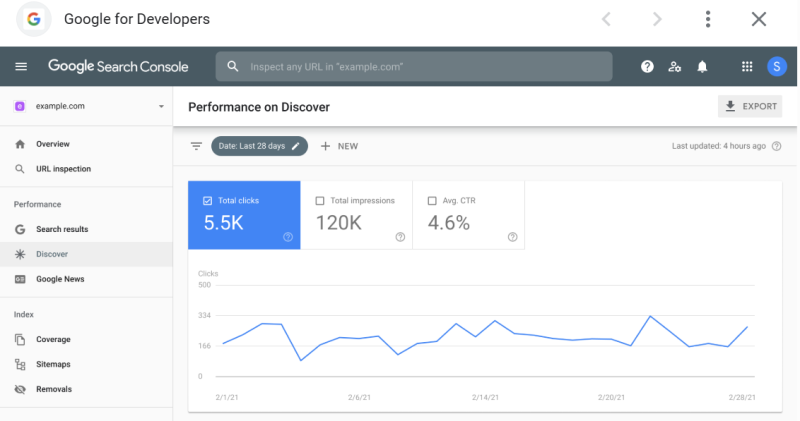The height and width of the screenshot is (421, 800).
Task: Click the Index section label in sidebar
Action: [x=23, y=314]
